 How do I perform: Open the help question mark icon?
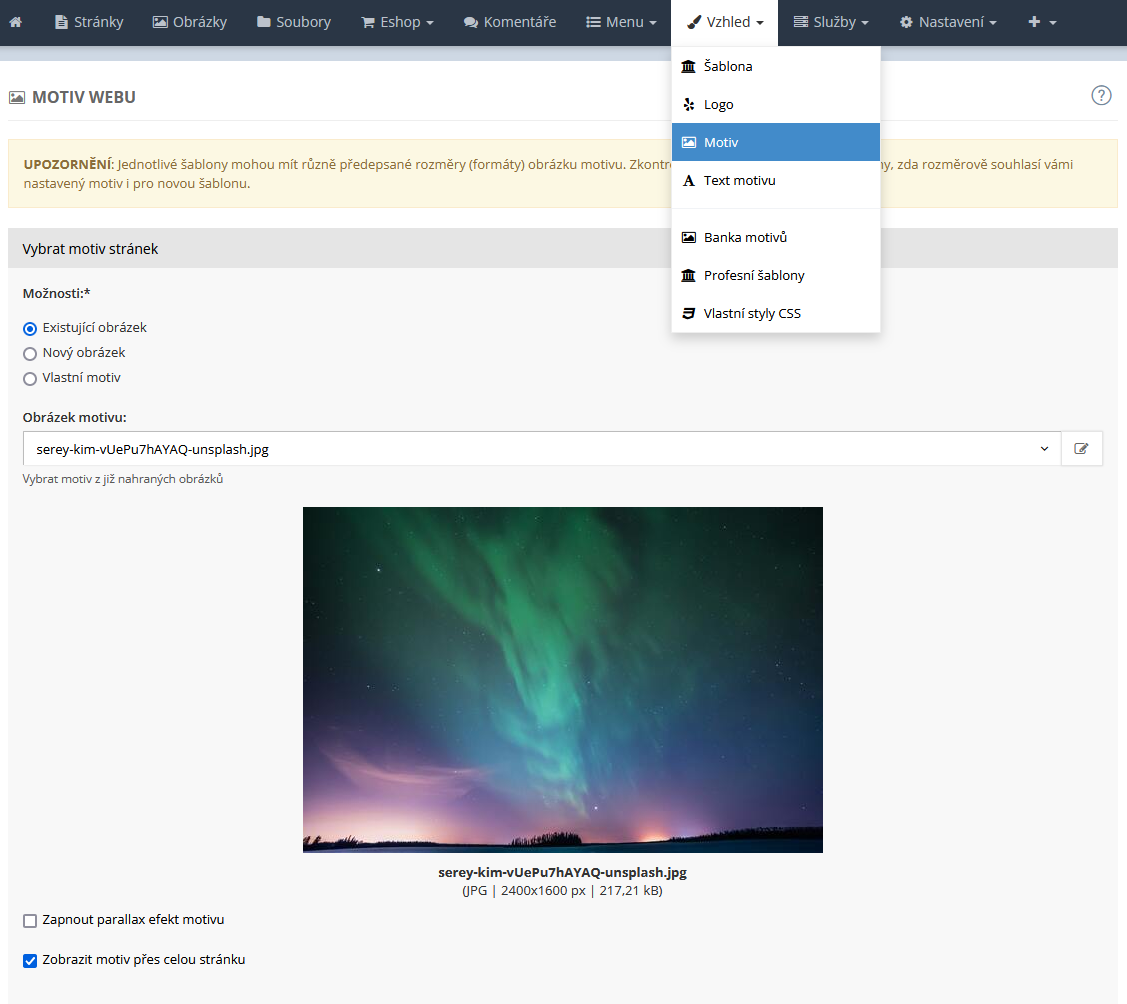click(1101, 96)
